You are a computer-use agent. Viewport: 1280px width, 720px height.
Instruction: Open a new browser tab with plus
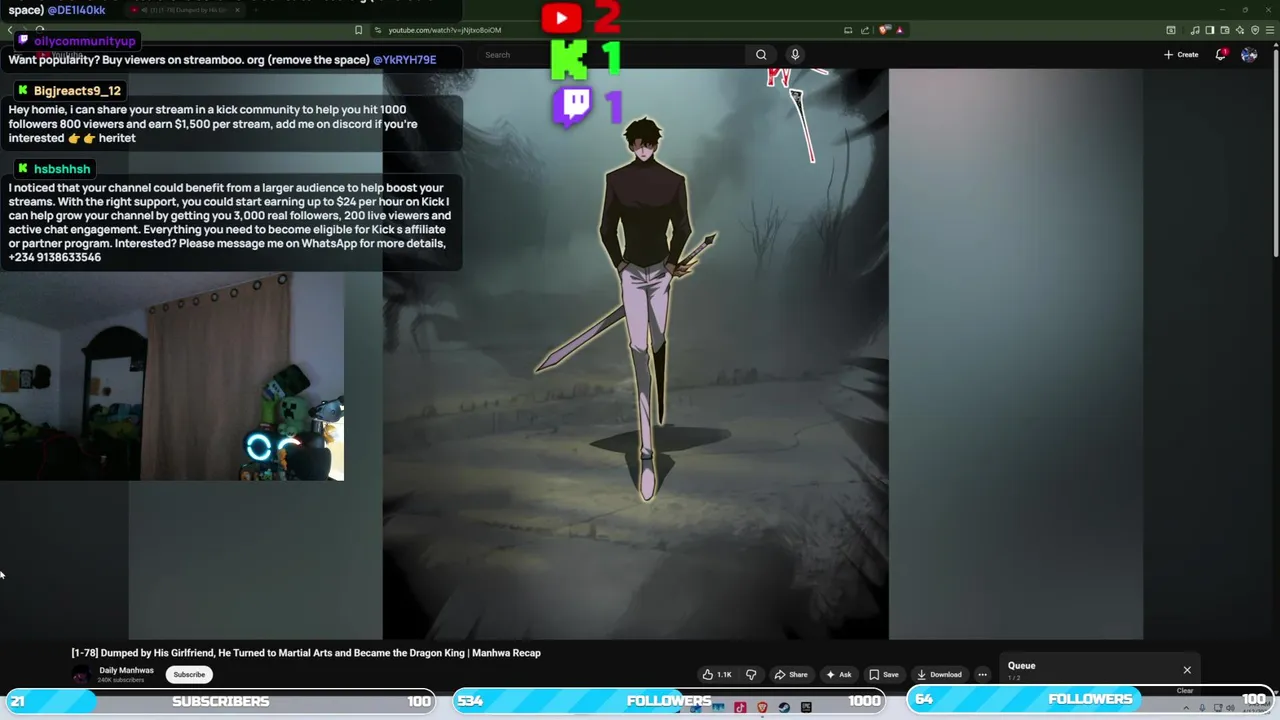click(x=255, y=10)
